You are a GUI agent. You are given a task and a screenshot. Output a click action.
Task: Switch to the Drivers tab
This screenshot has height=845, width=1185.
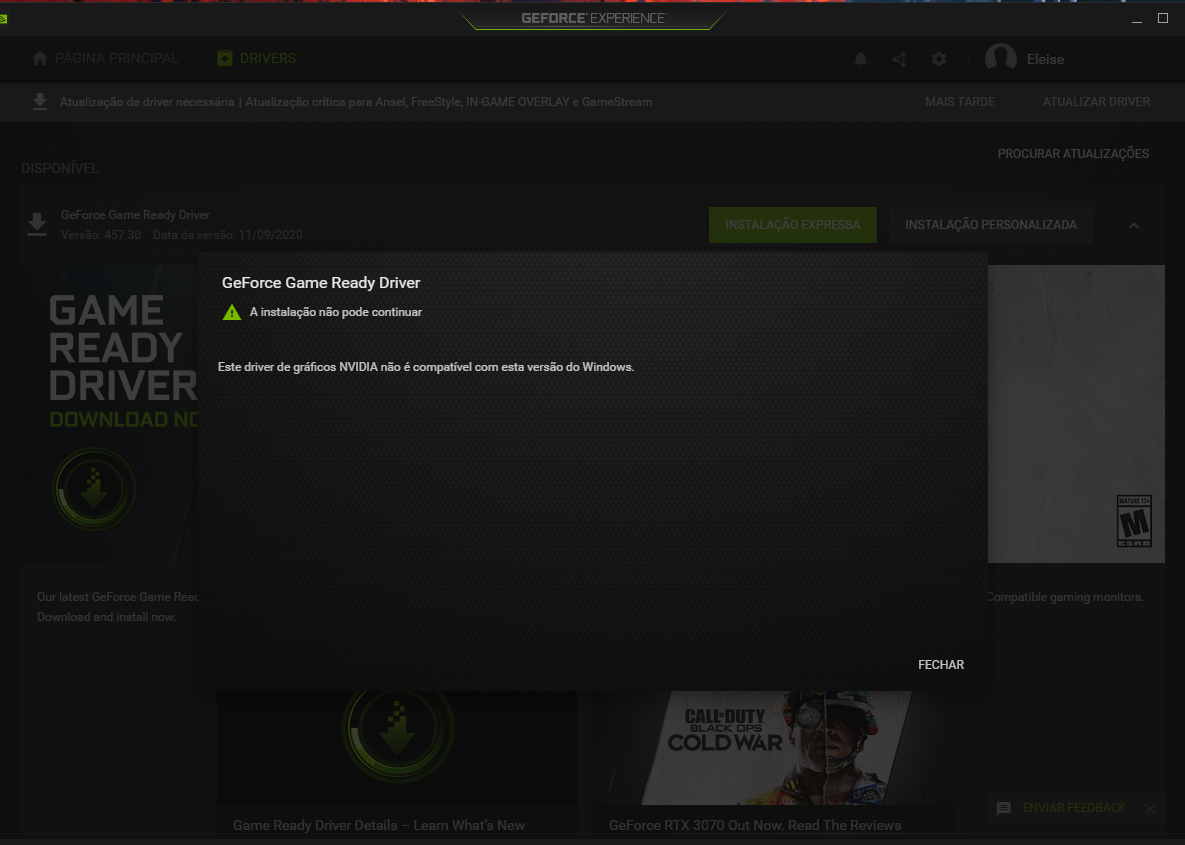[256, 58]
